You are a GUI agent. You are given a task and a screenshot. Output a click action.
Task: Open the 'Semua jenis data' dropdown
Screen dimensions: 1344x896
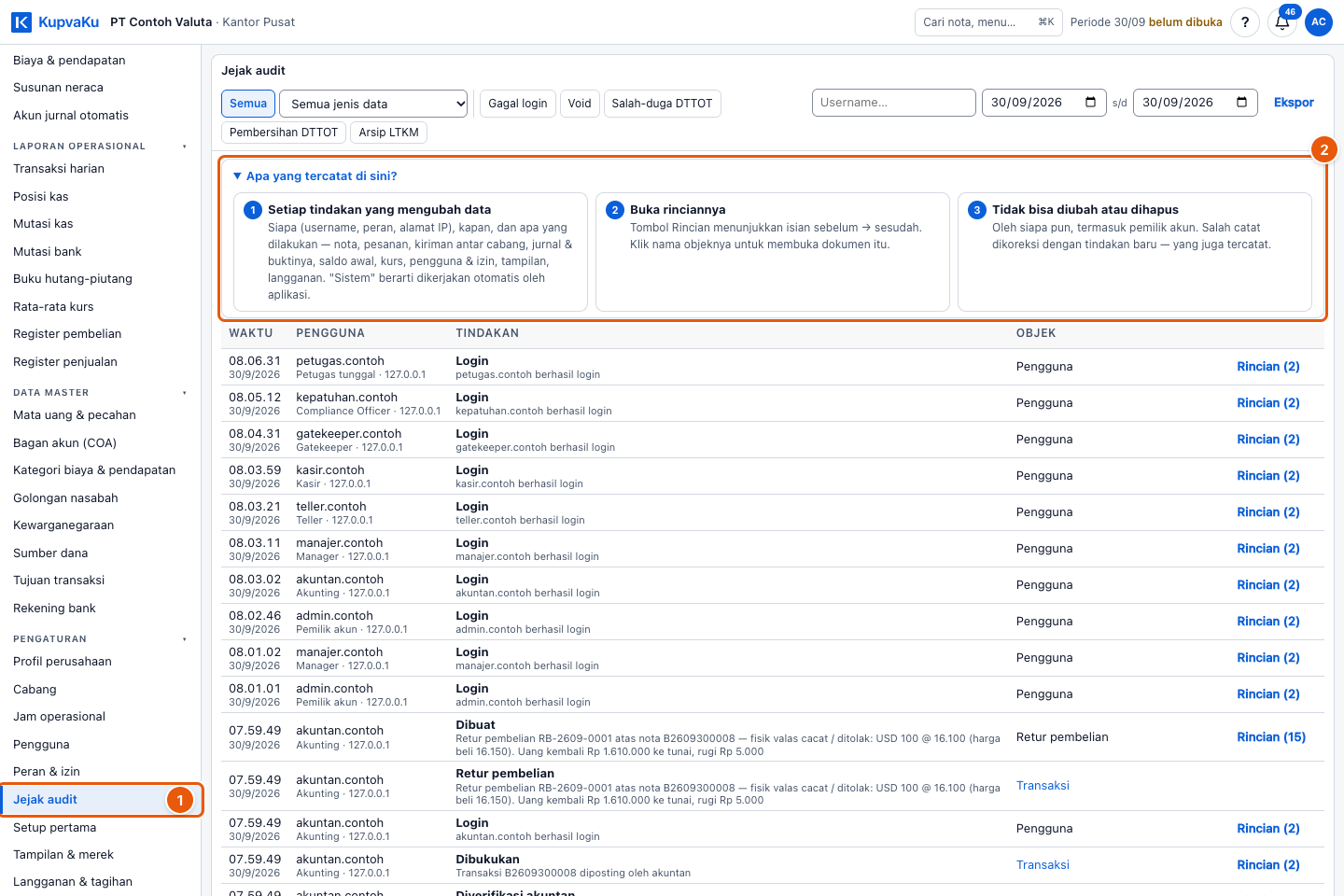(373, 104)
